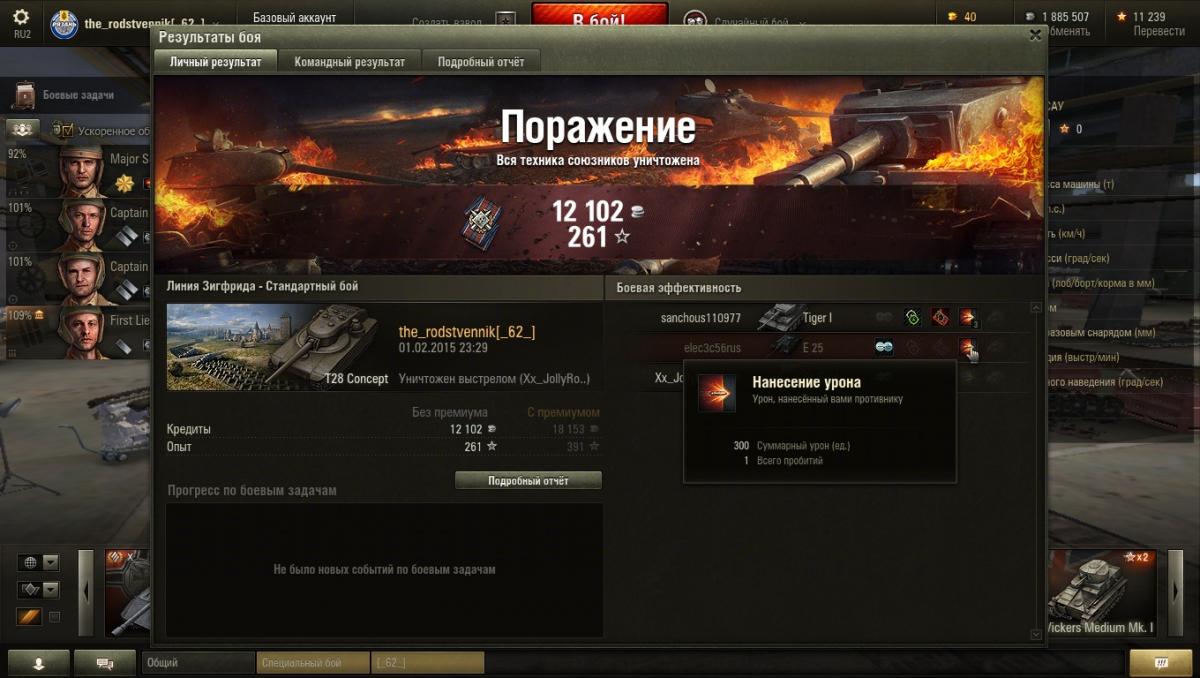Switch to Командный результат tab
1200x678 pixels.
pos(350,62)
